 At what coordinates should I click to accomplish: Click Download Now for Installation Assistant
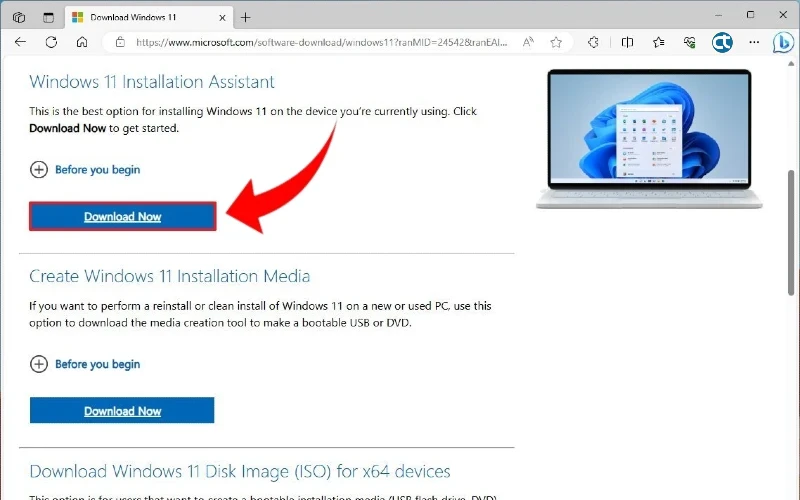[x=122, y=216]
